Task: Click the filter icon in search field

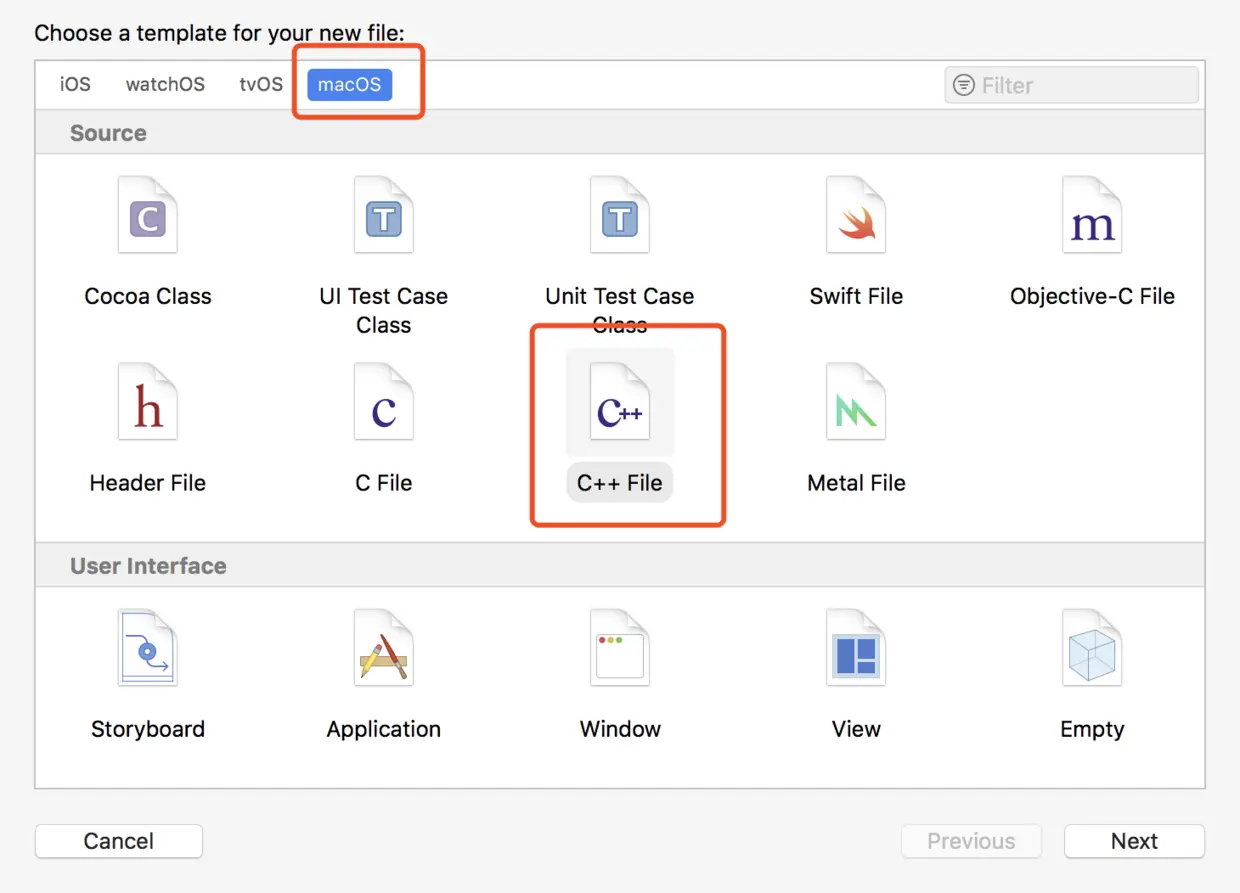Action: pyautogui.click(x=964, y=85)
